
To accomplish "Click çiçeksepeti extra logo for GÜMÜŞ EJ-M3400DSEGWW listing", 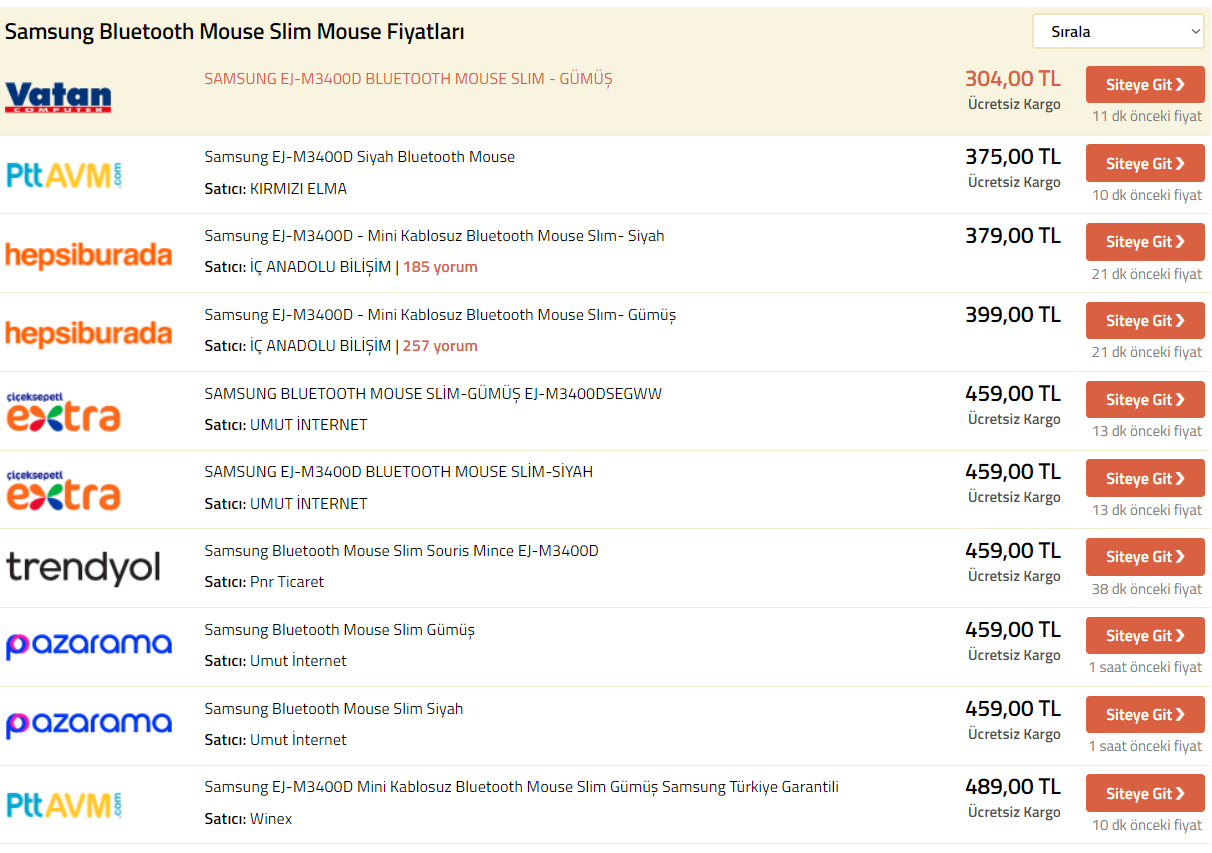I will coord(63,411).
